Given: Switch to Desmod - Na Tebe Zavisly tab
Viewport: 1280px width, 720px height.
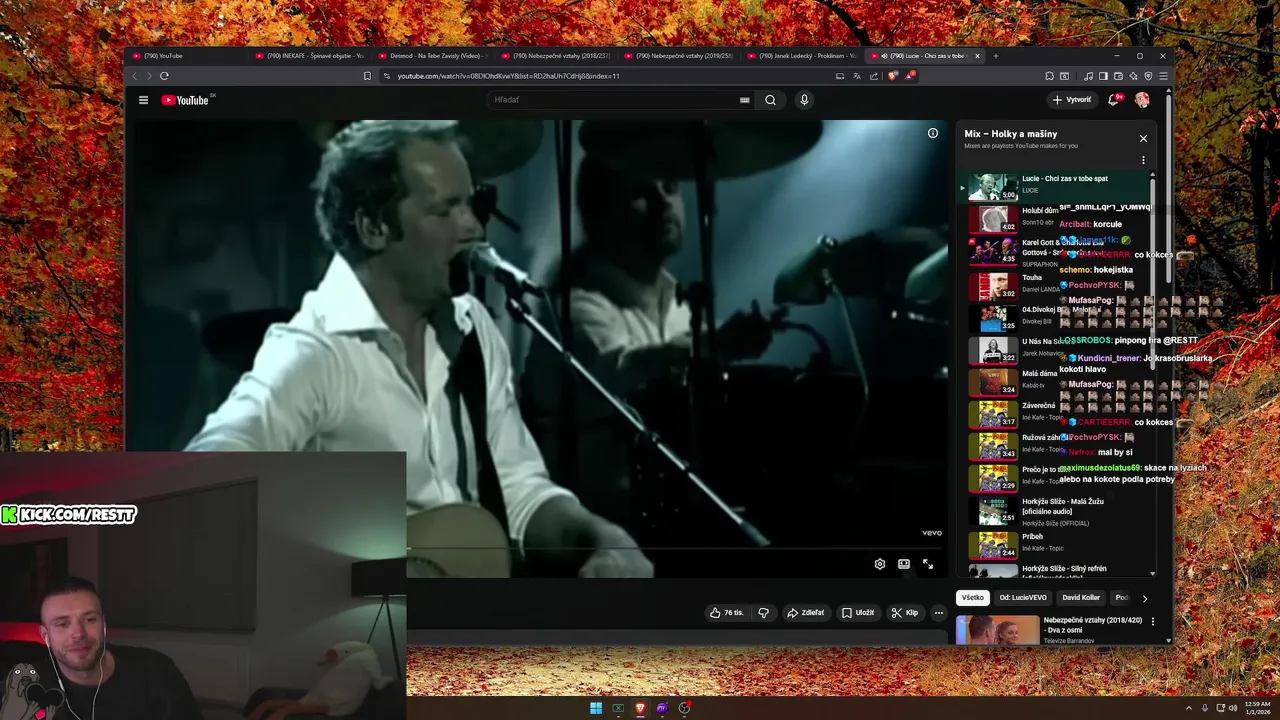Looking at the screenshot, I should (x=432, y=56).
